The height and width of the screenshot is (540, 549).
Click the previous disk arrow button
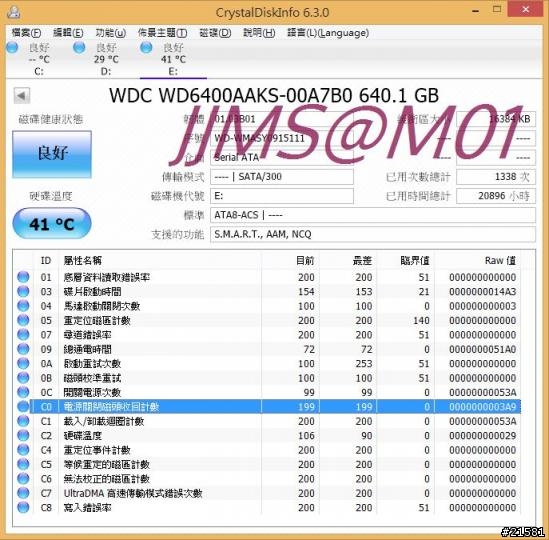[22, 96]
